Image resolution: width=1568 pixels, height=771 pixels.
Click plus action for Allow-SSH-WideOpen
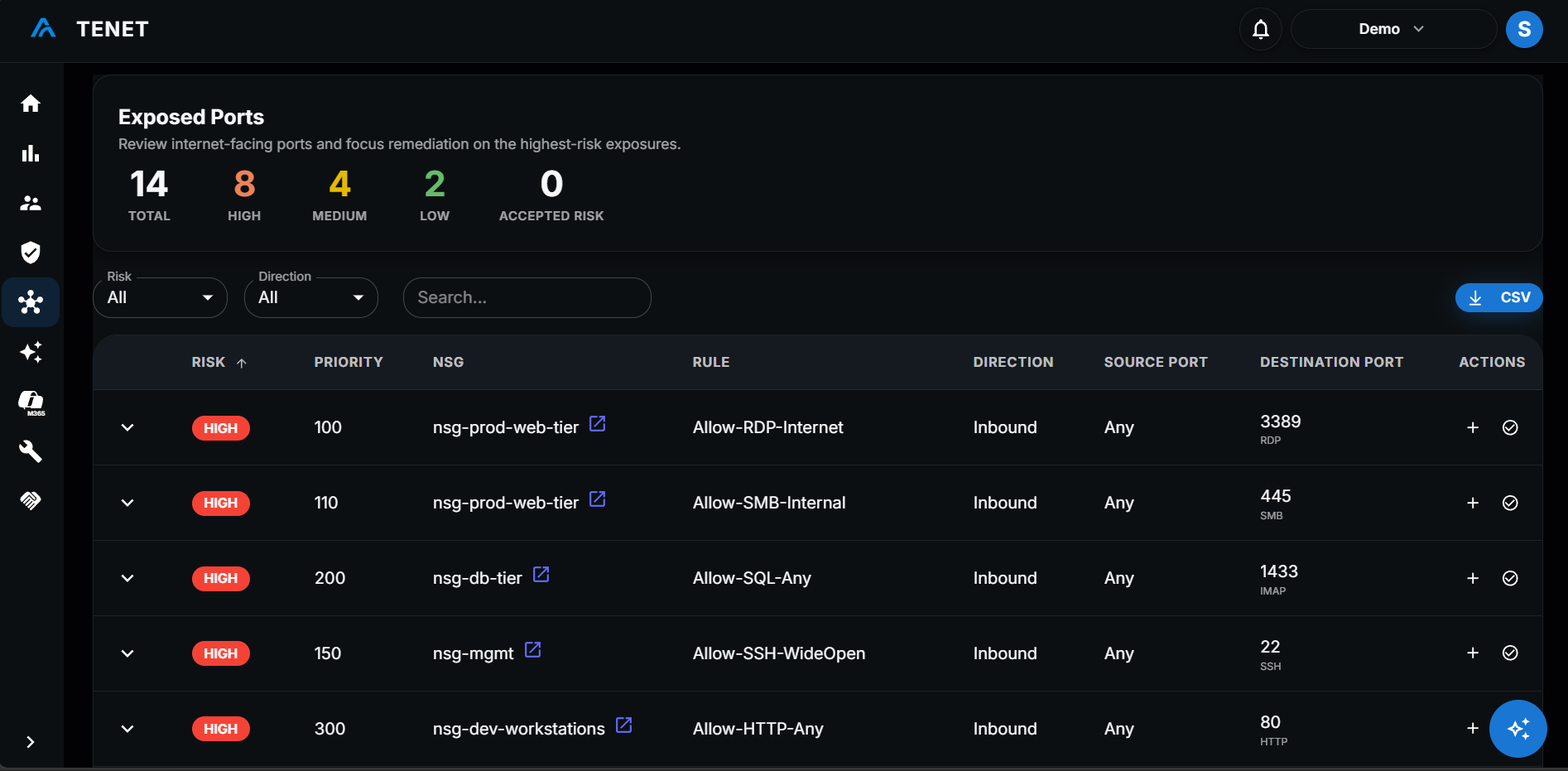coord(1473,653)
